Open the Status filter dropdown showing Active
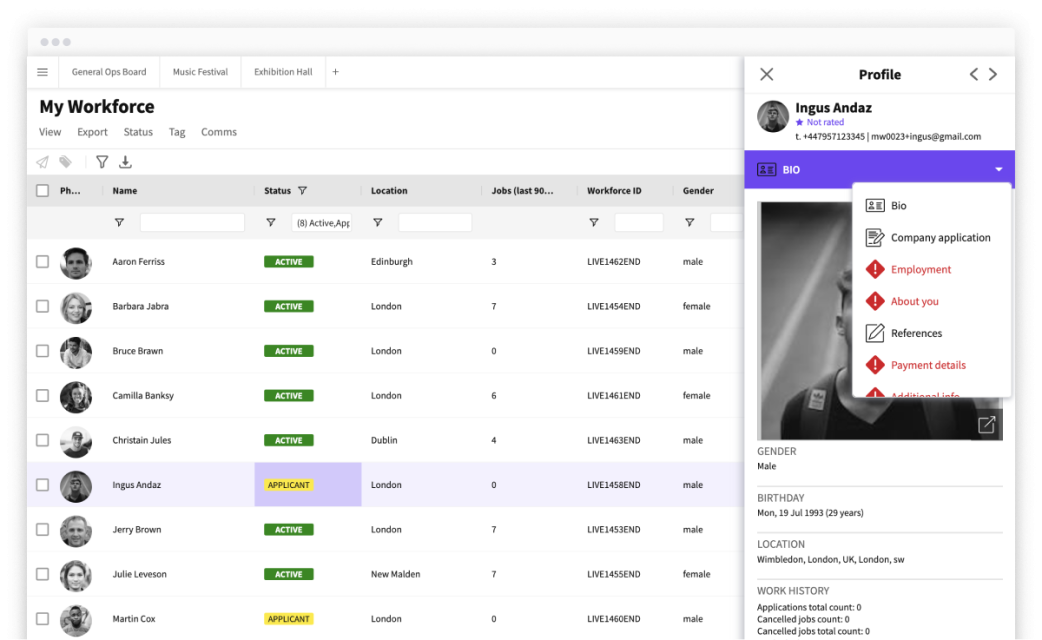Image resolution: width=1042 pixels, height=640 pixels. tap(322, 223)
